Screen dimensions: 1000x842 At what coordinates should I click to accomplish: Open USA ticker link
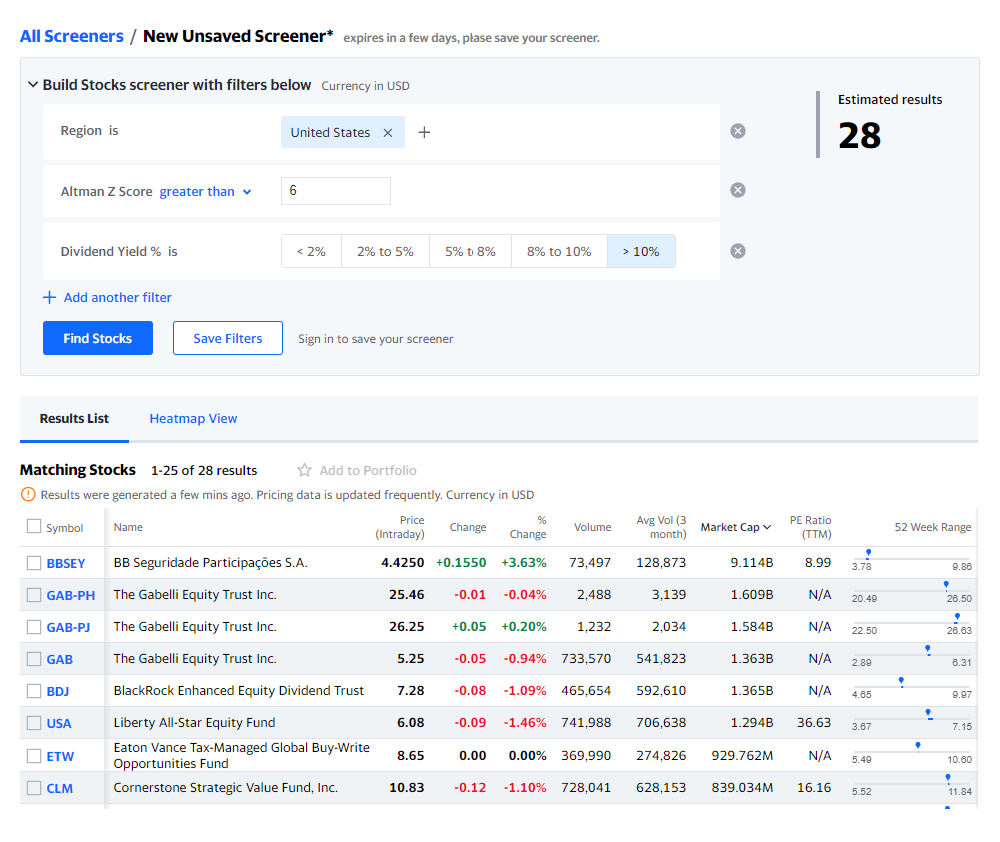59,723
